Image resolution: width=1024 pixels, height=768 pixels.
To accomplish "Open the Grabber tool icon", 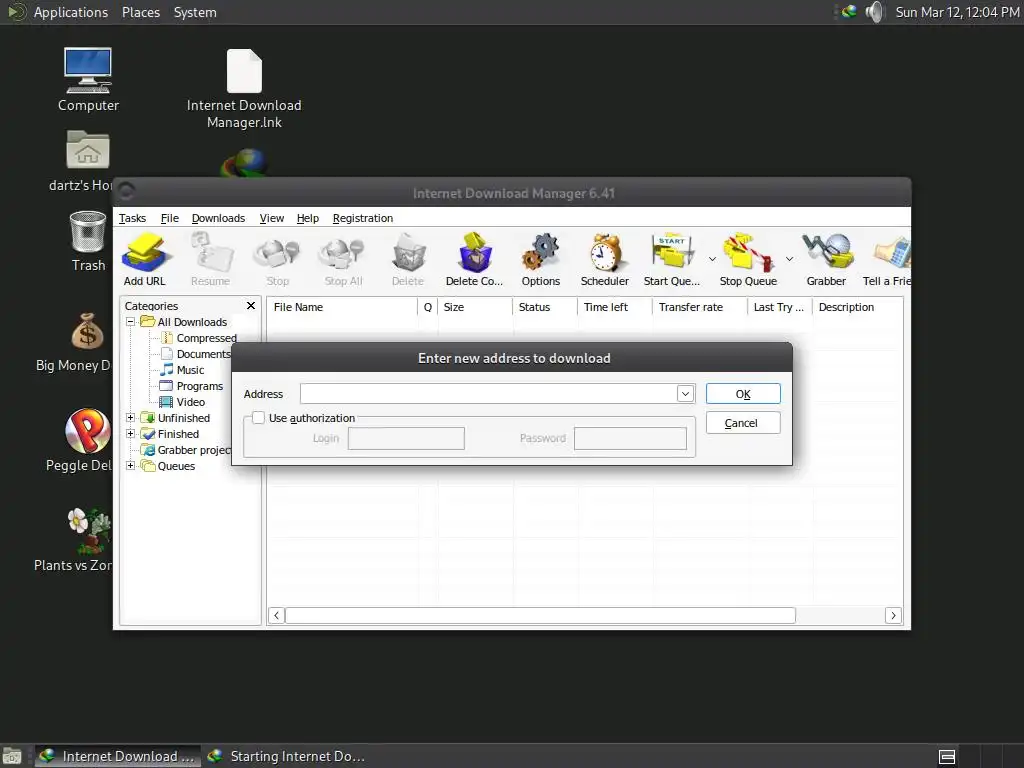I will click(x=827, y=251).
